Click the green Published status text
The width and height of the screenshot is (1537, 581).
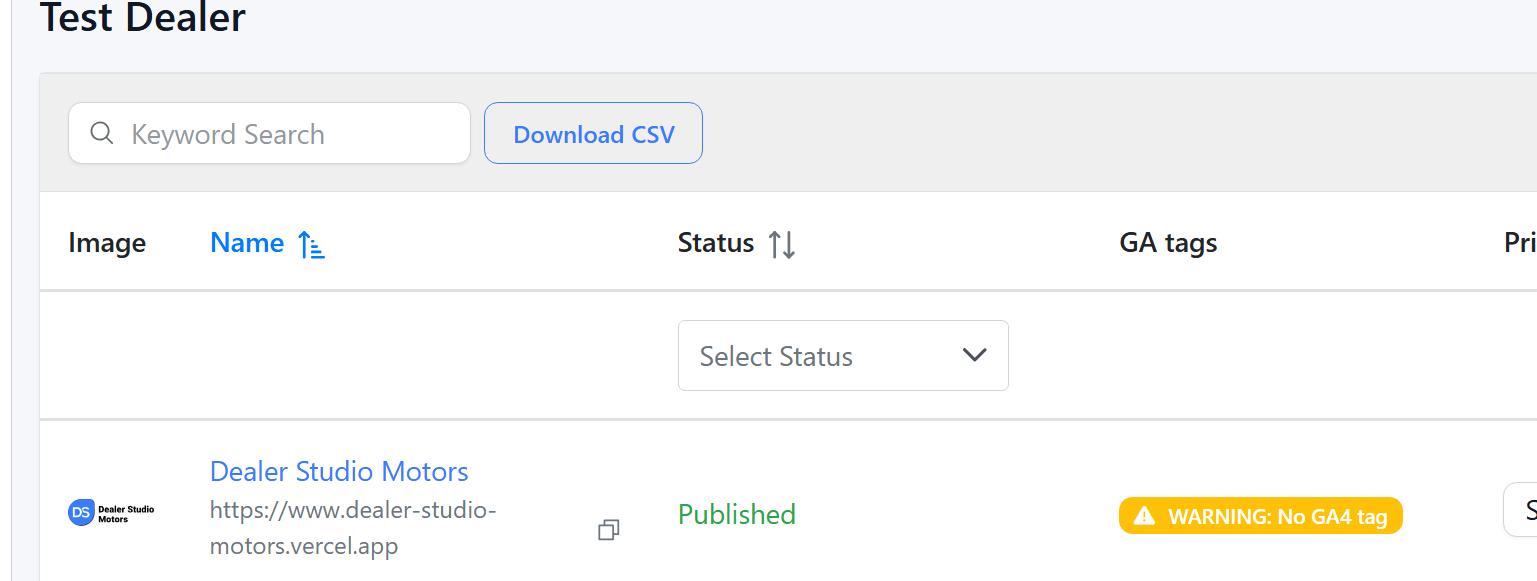point(737,515)
